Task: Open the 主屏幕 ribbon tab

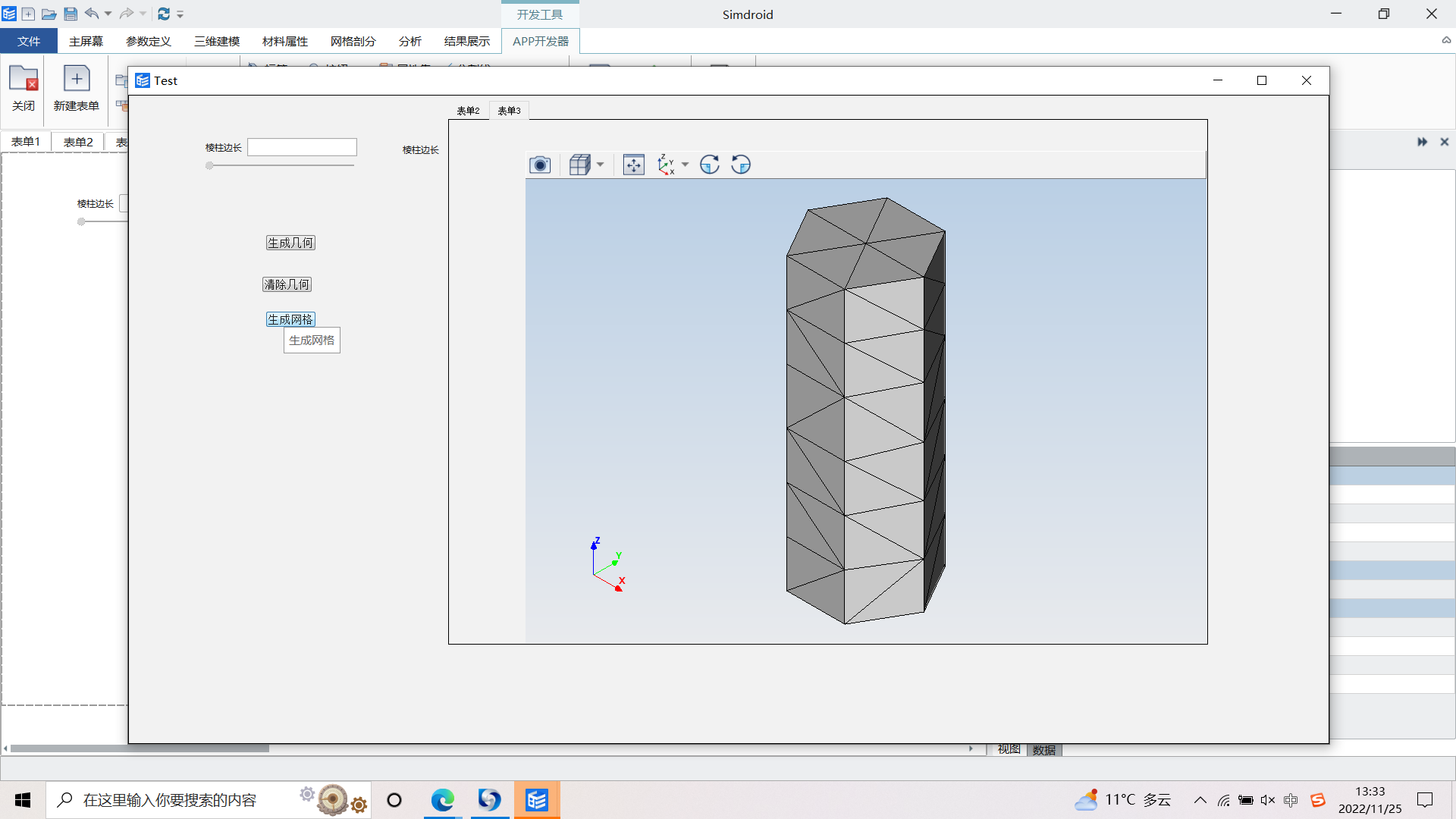Action: pyautogui.click(x=86, y=41)
